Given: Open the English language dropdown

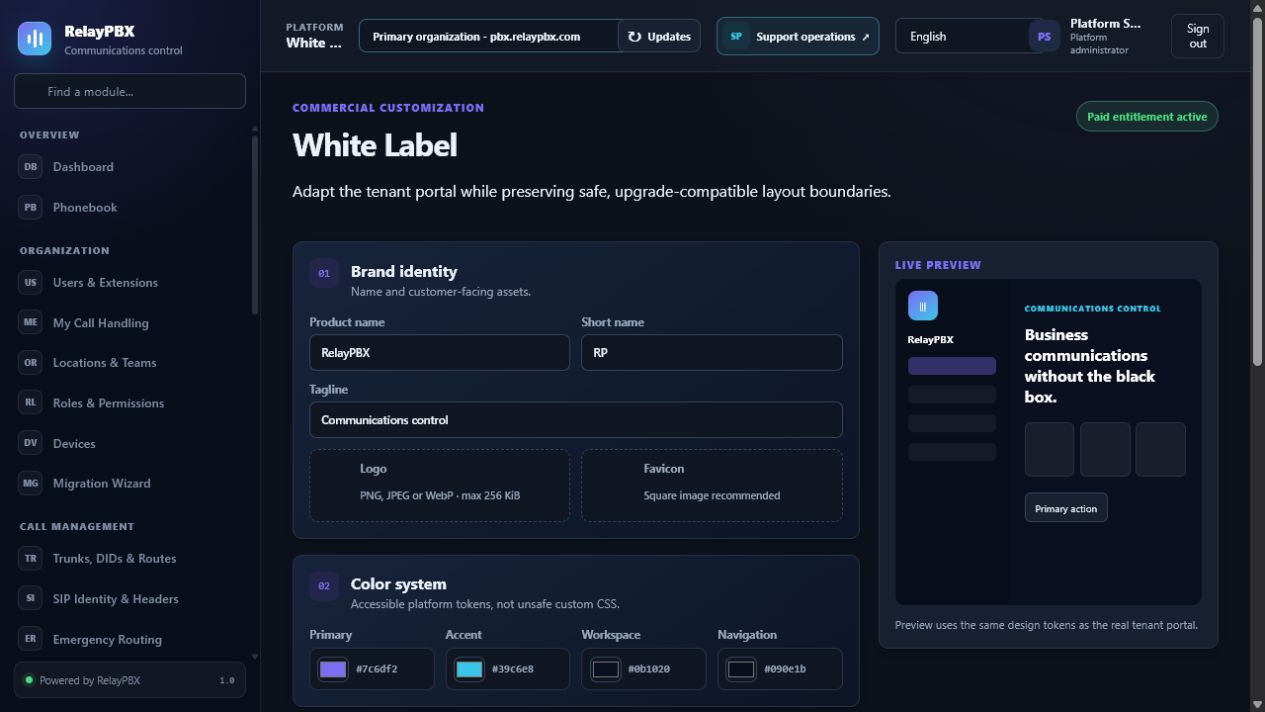Looking at the screenshot, I should click(x=962, y=36).
